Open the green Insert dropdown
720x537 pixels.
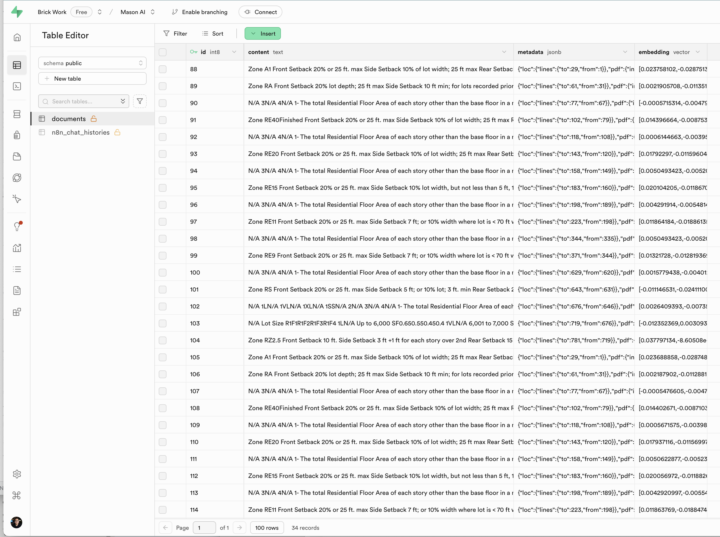[x=263, y=34]
